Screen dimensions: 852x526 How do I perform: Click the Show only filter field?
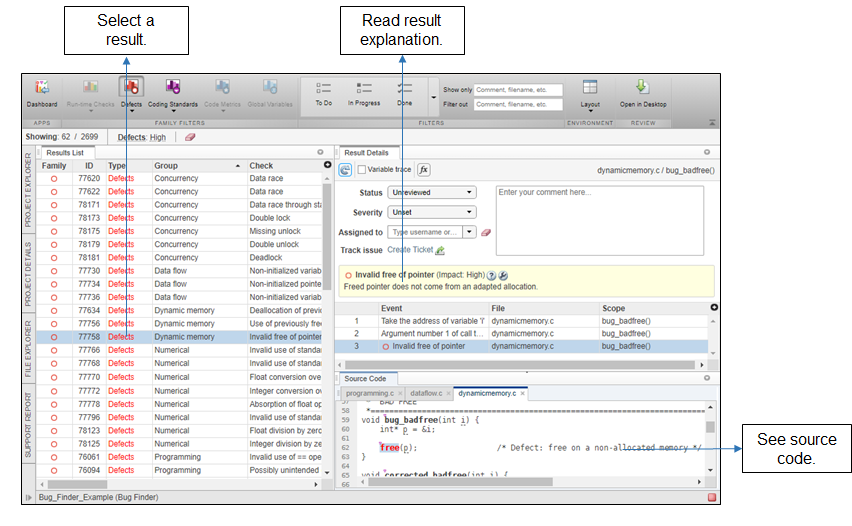tap(518, 89)
